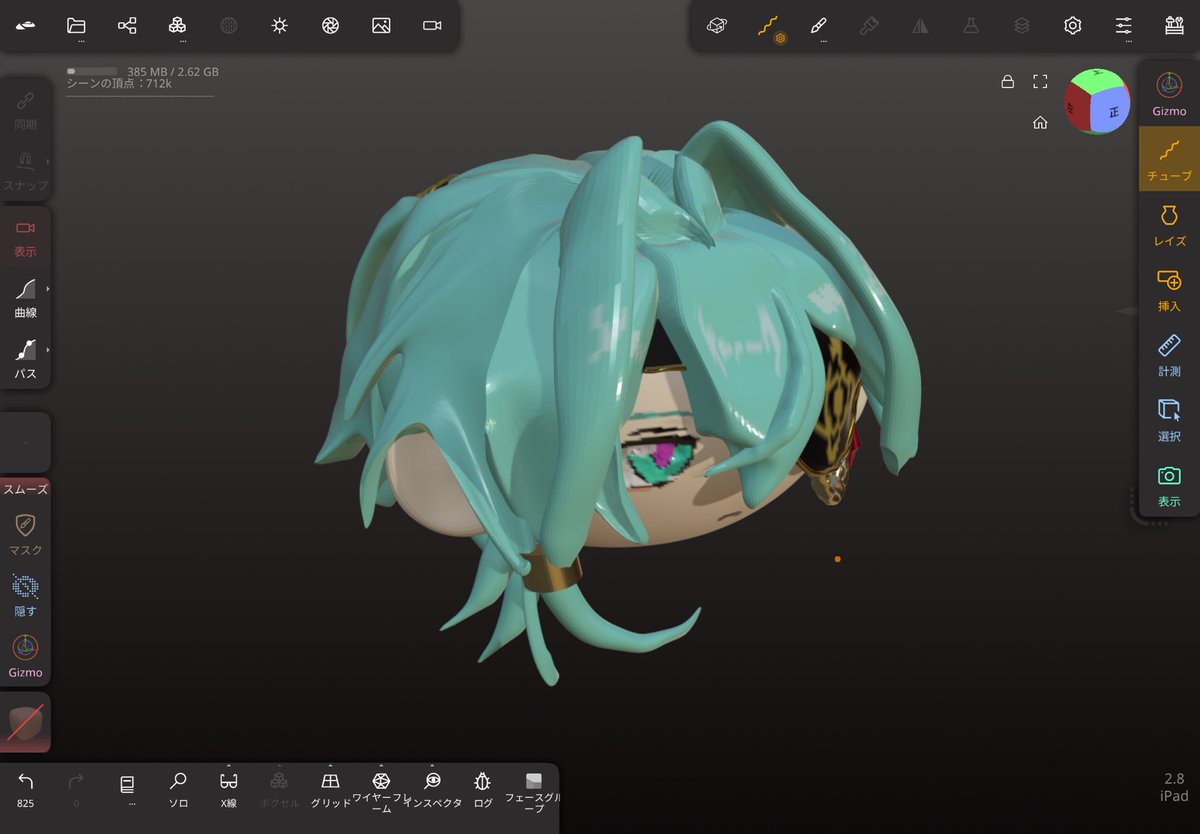
Task: Toggle フェースグループ face group display
Action: pos(533,790)
